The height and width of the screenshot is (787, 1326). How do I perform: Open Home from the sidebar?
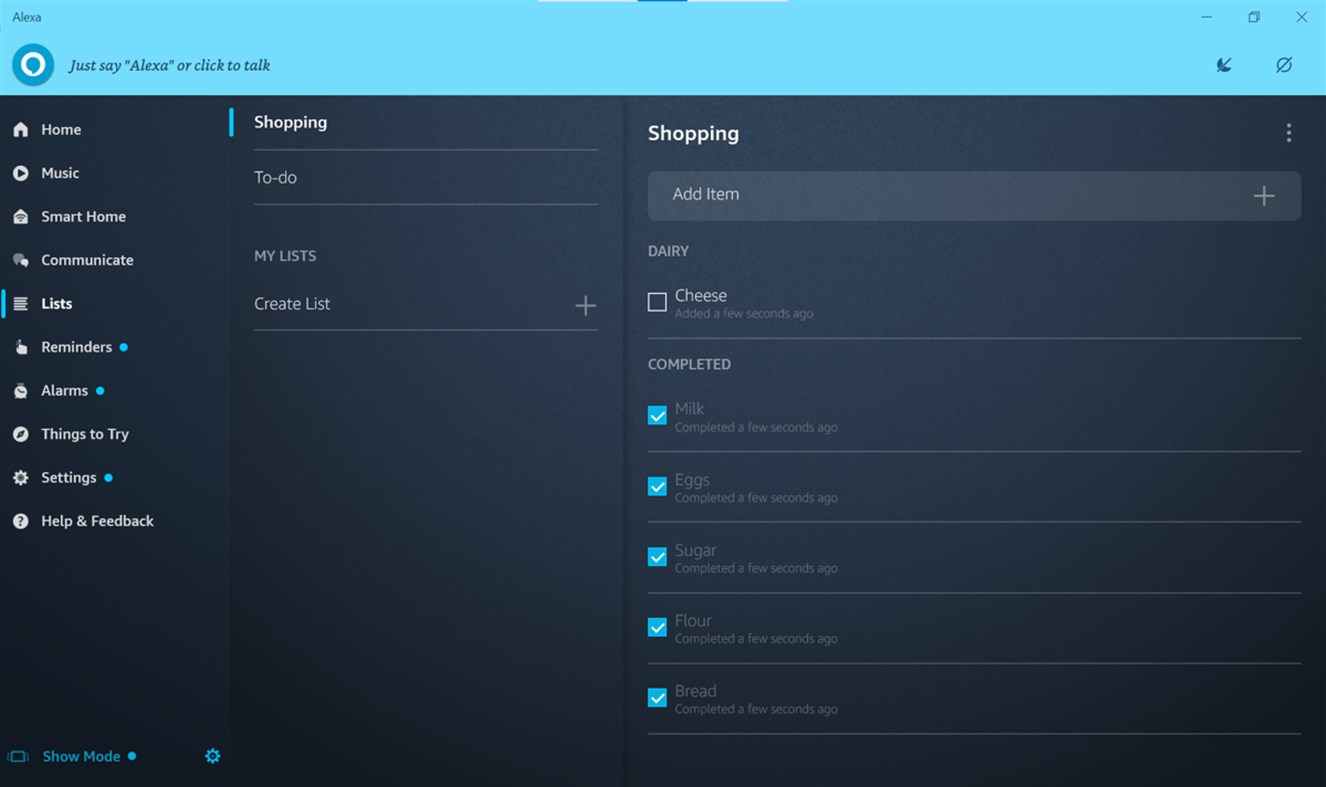coord(60,129)
